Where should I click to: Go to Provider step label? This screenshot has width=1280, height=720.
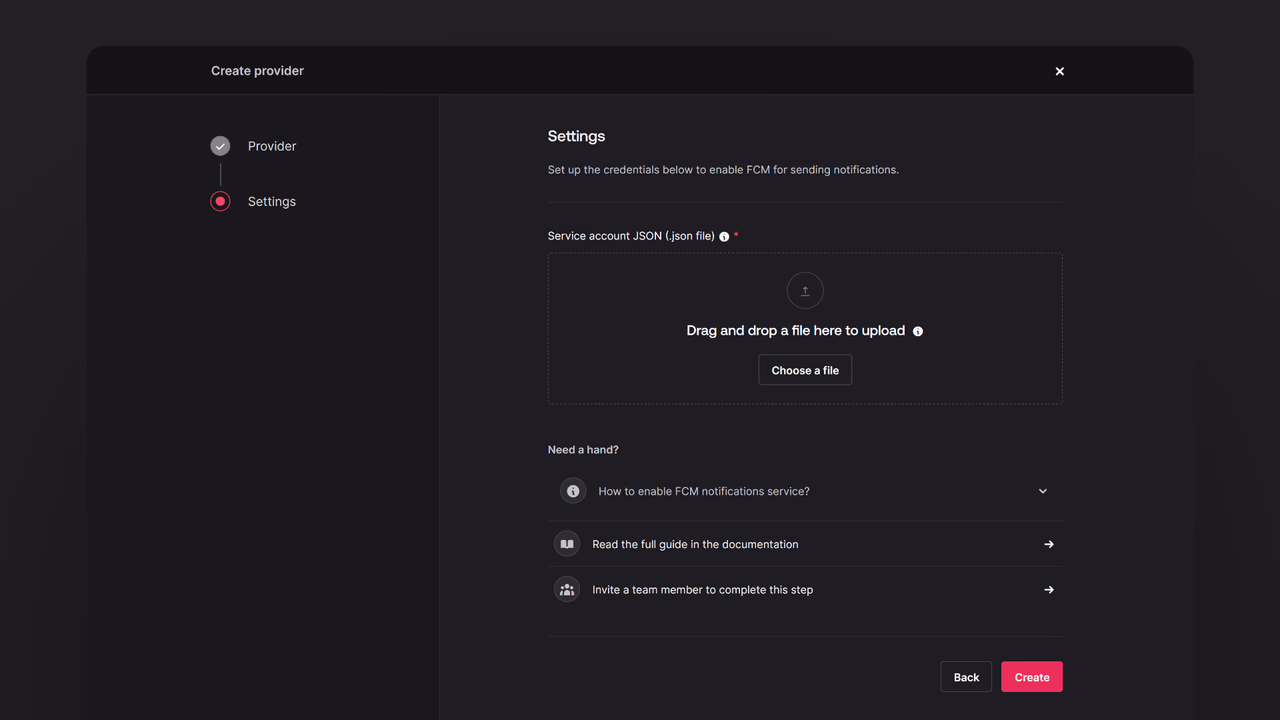coord(272,146)
